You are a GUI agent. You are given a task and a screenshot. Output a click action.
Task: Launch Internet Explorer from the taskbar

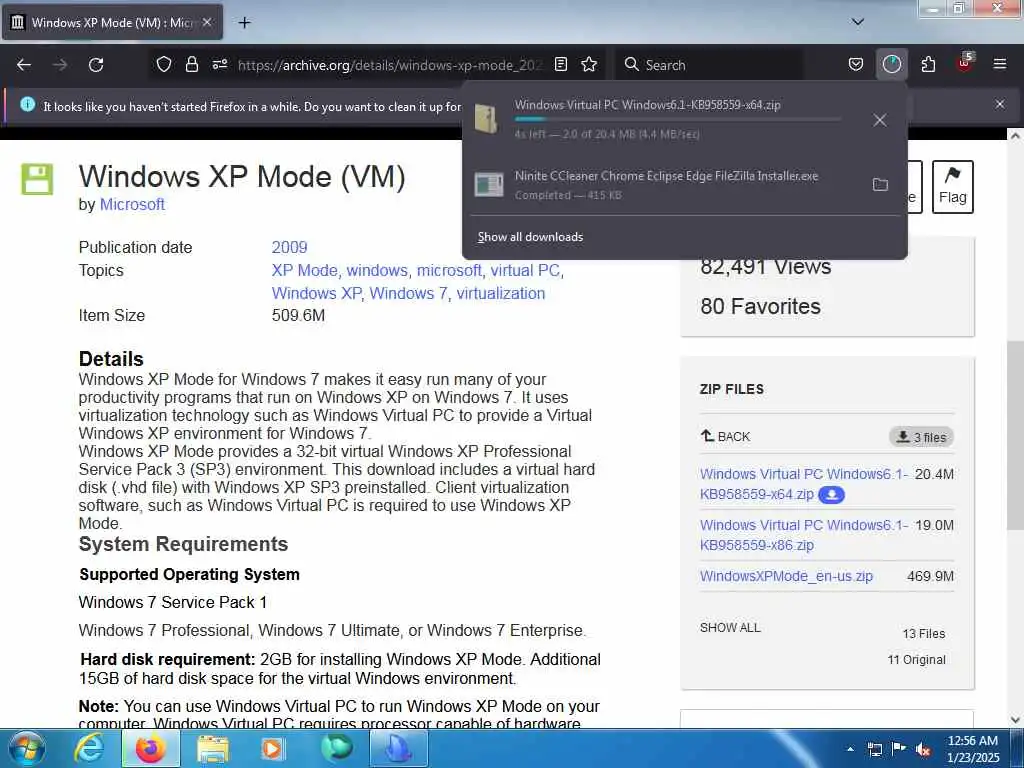pos(88,748)
